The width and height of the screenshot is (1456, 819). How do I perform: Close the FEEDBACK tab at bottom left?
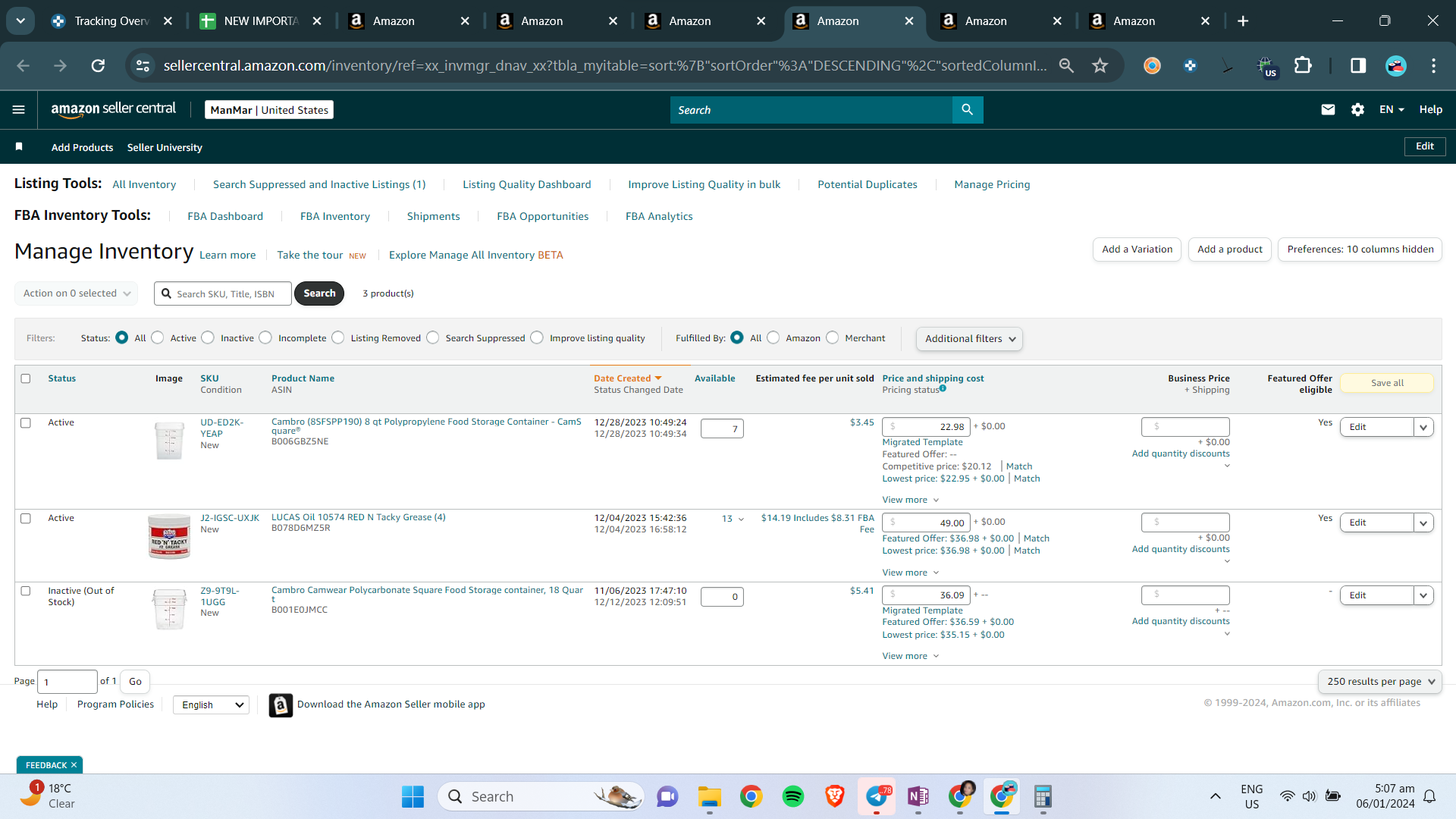pyautogui.click(x=74, y=765)
